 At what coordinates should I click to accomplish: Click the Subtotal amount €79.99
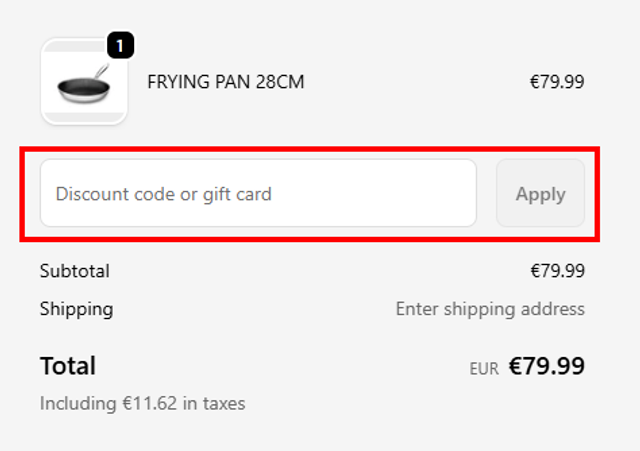[557, 271]
